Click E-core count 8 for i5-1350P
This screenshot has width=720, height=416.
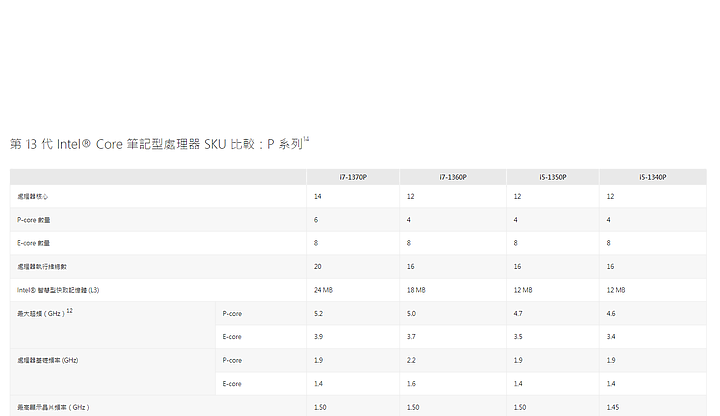(516, 243)
